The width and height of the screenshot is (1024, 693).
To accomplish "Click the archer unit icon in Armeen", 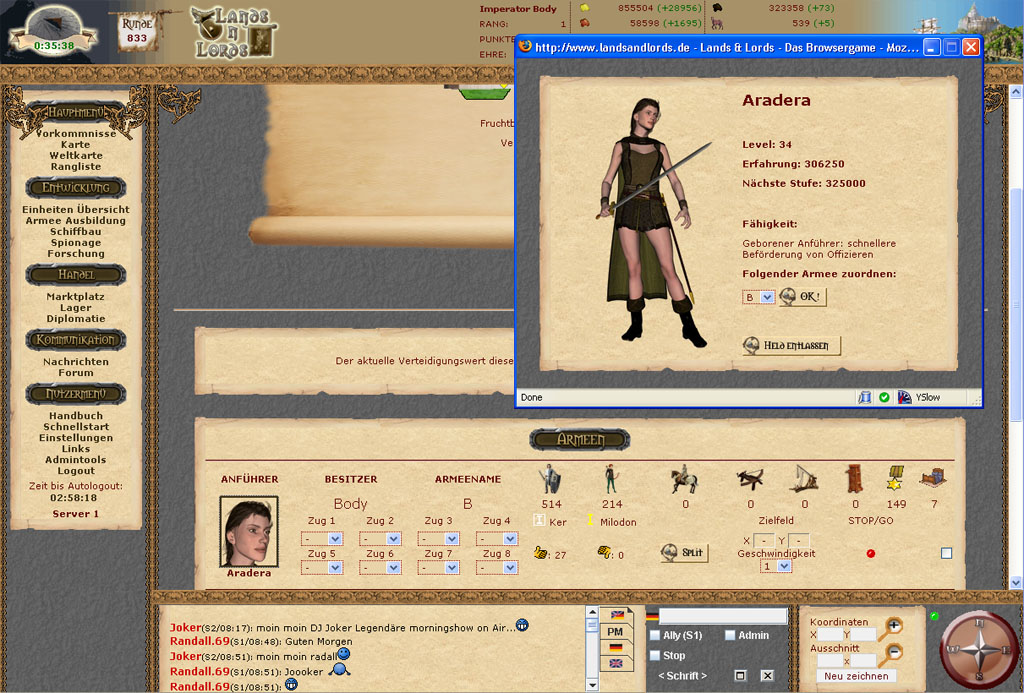I will tap(611, 479).
